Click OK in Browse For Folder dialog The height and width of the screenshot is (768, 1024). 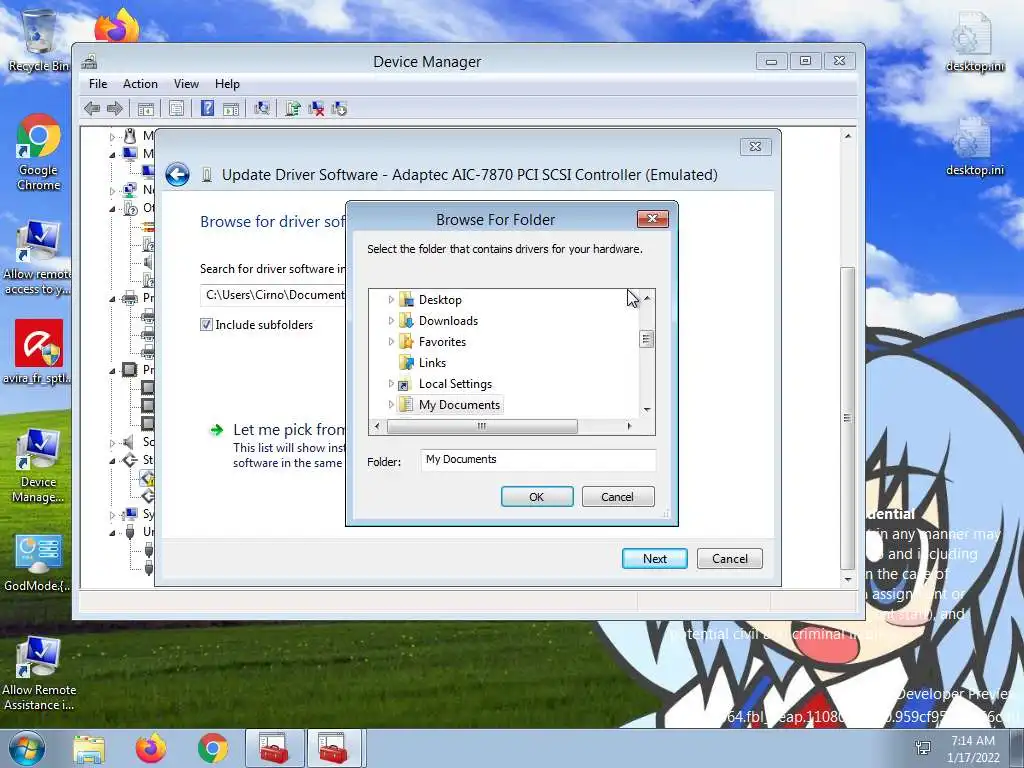(x=537, y=497)
